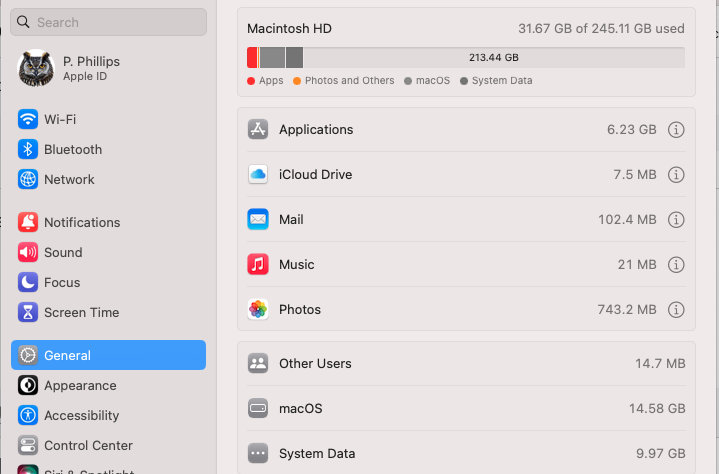Click the System Data 9.97 GB value
The image size is (719, 474).
point(660,453)
